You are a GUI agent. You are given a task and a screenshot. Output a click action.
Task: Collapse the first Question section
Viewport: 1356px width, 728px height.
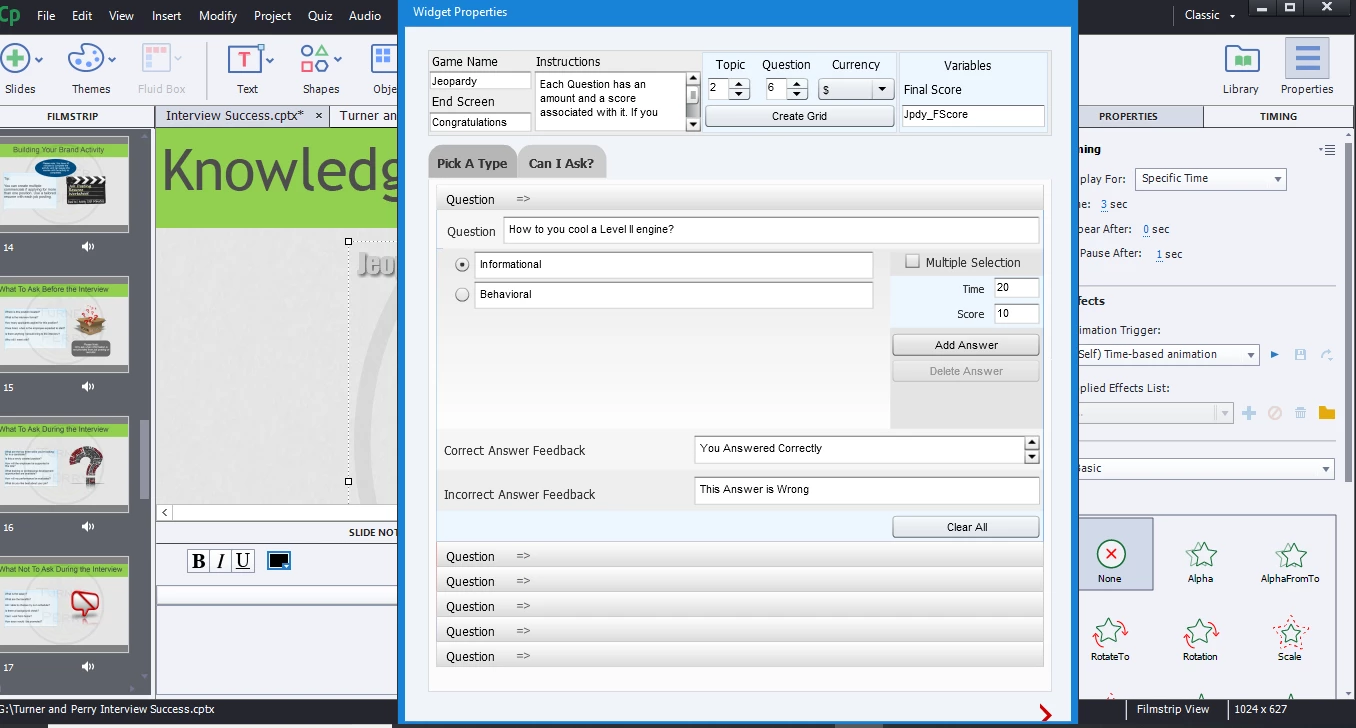pyautogui.click(x=740, y=199)
